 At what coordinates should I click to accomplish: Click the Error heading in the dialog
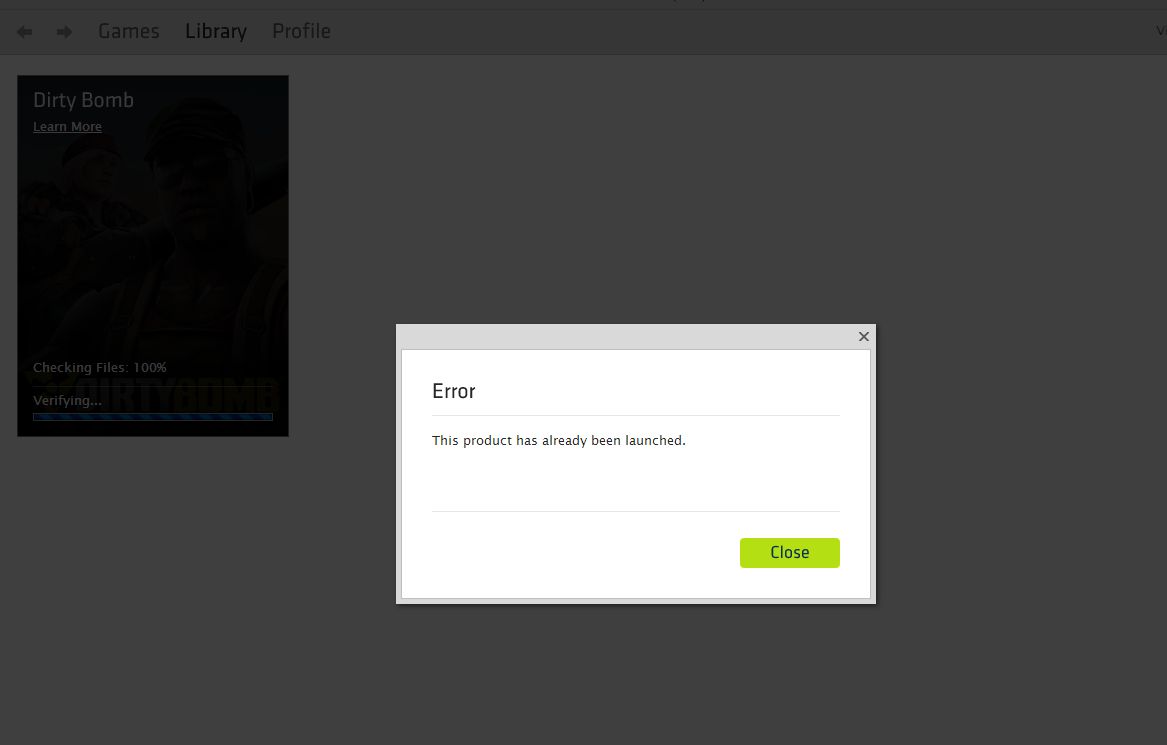click(453, 391)
